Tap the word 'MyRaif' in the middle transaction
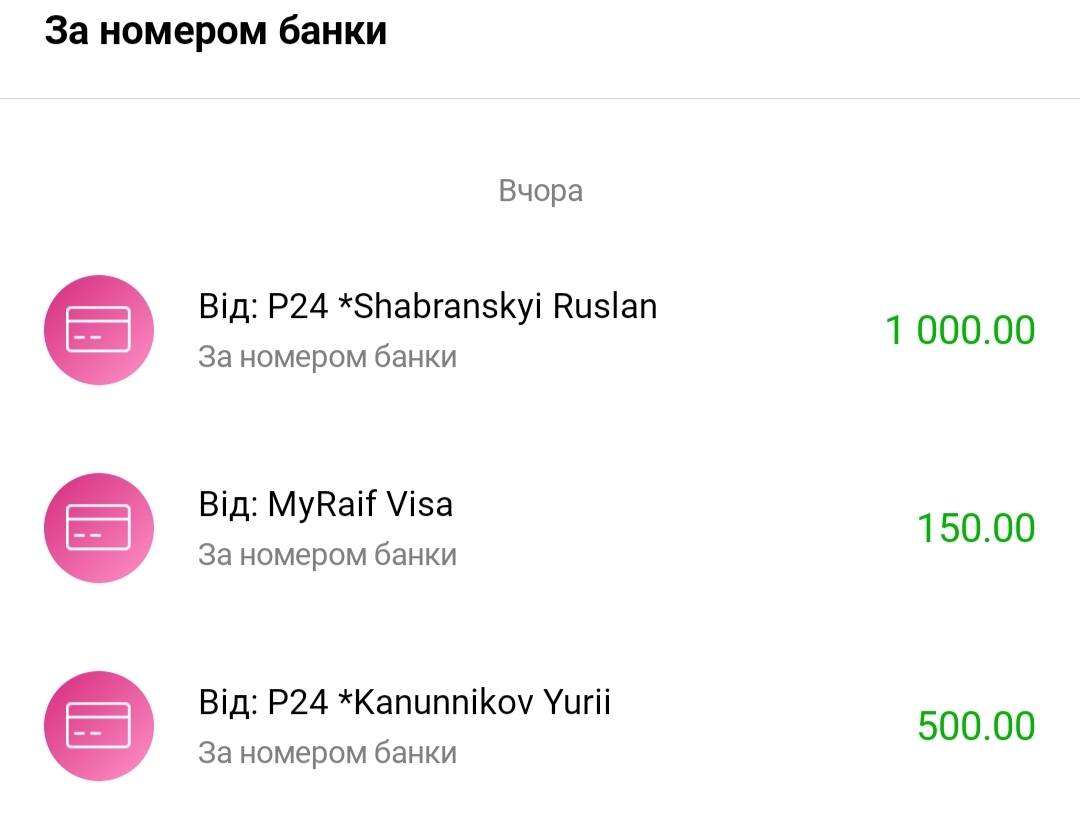This screenshot has height=826, width=1080. click(322, 504)
